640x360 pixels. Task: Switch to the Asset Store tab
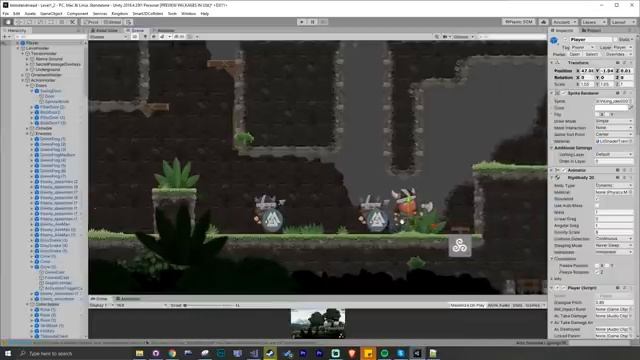coord(105,31)
